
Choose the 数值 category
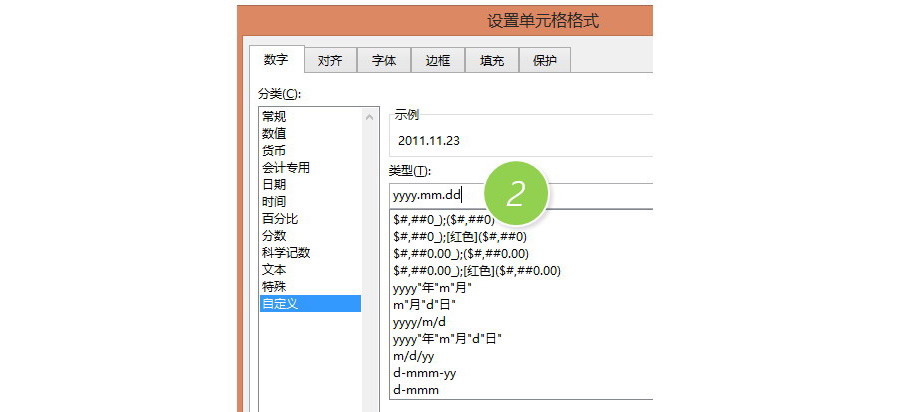(311, 134)
